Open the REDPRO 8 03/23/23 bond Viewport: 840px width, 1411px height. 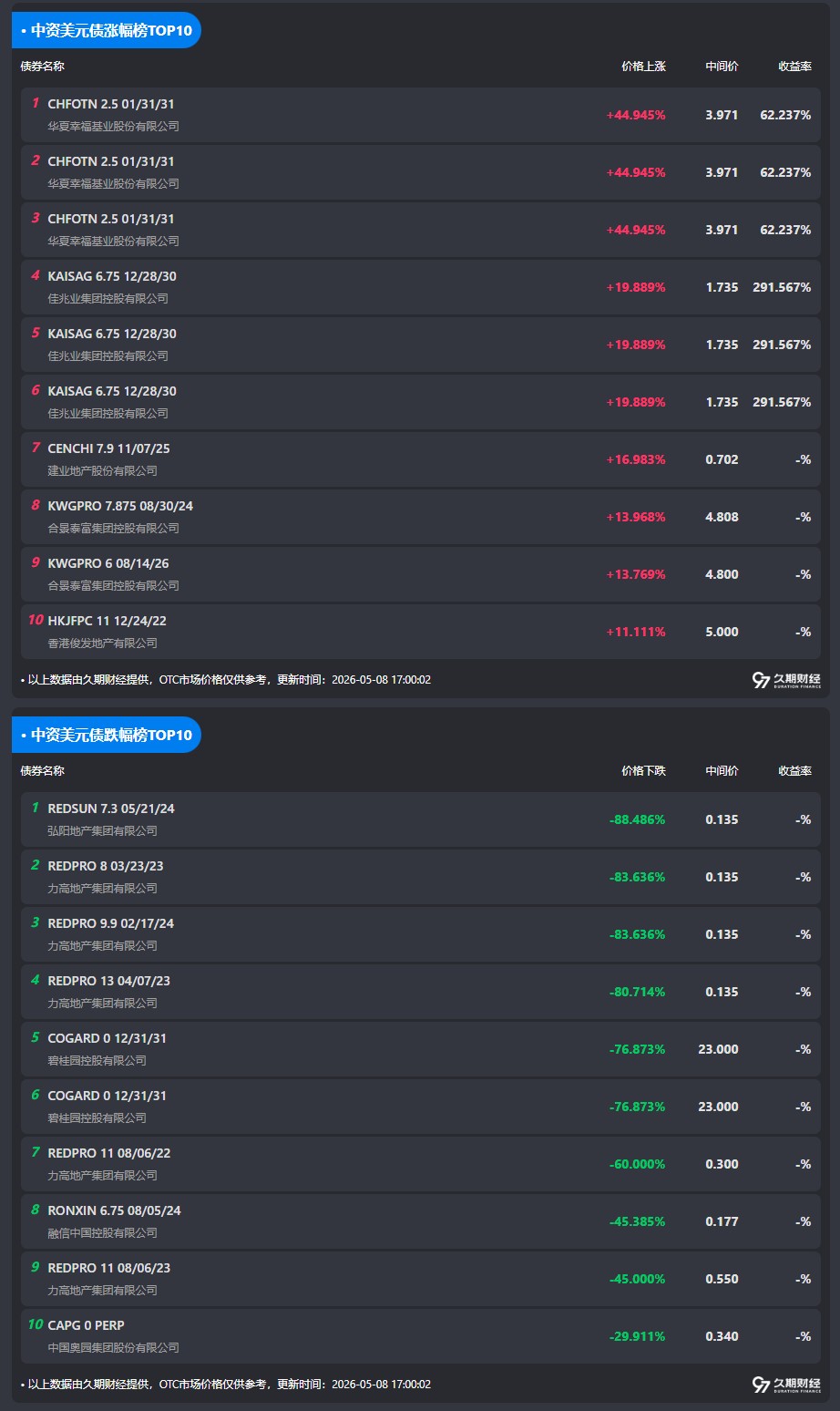421,877
